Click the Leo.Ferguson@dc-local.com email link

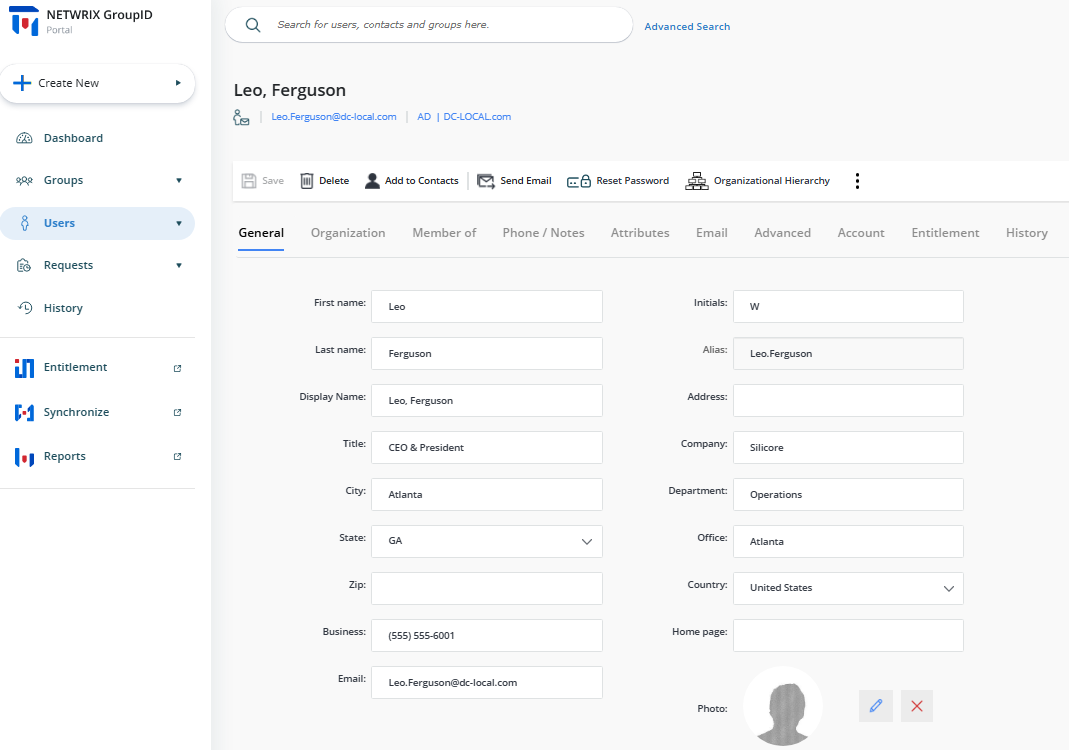coord(332,116)
